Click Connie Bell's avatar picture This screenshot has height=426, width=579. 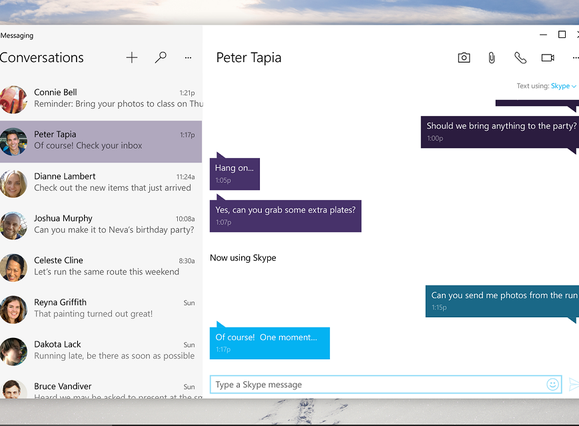pos(13,100)
